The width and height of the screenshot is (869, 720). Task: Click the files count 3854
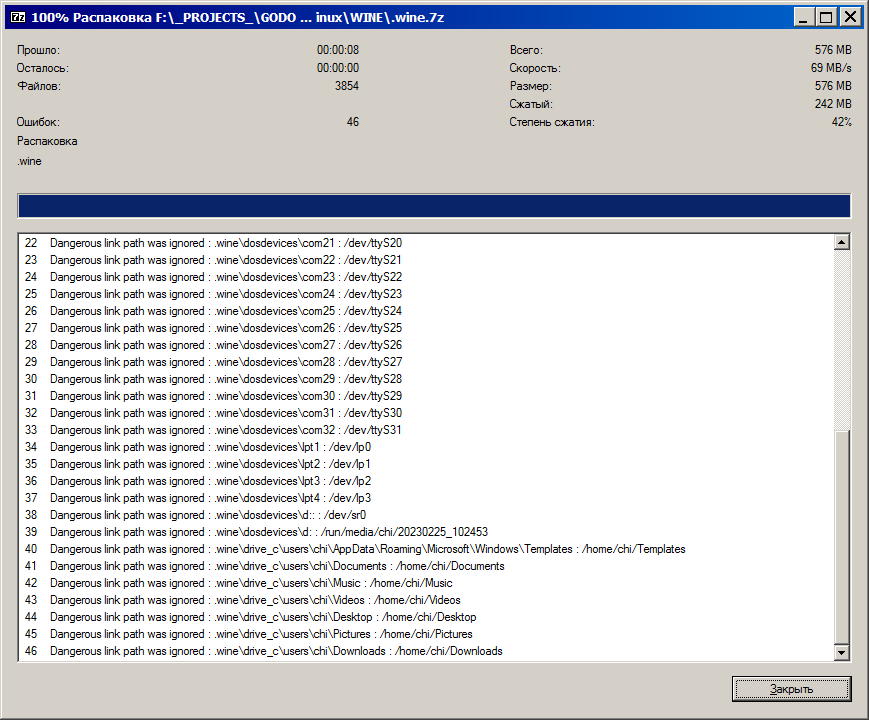point(346,86)
